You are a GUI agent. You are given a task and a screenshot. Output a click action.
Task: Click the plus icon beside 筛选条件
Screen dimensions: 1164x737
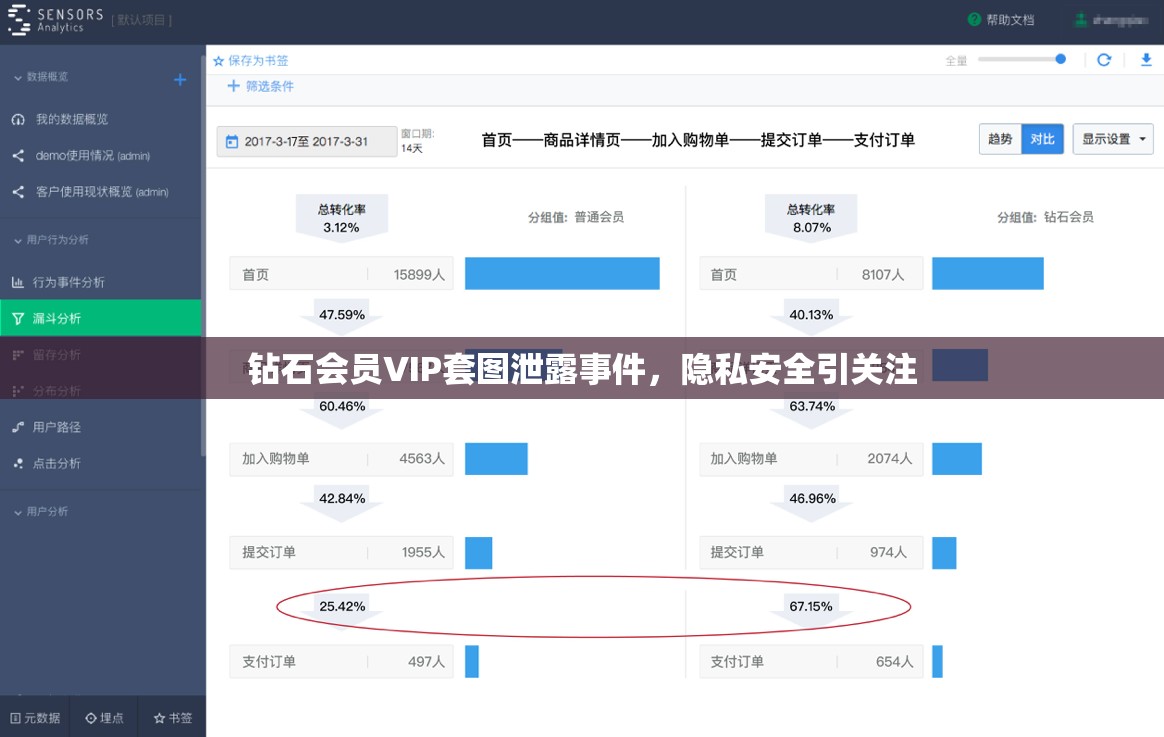[x=233, y=86]
